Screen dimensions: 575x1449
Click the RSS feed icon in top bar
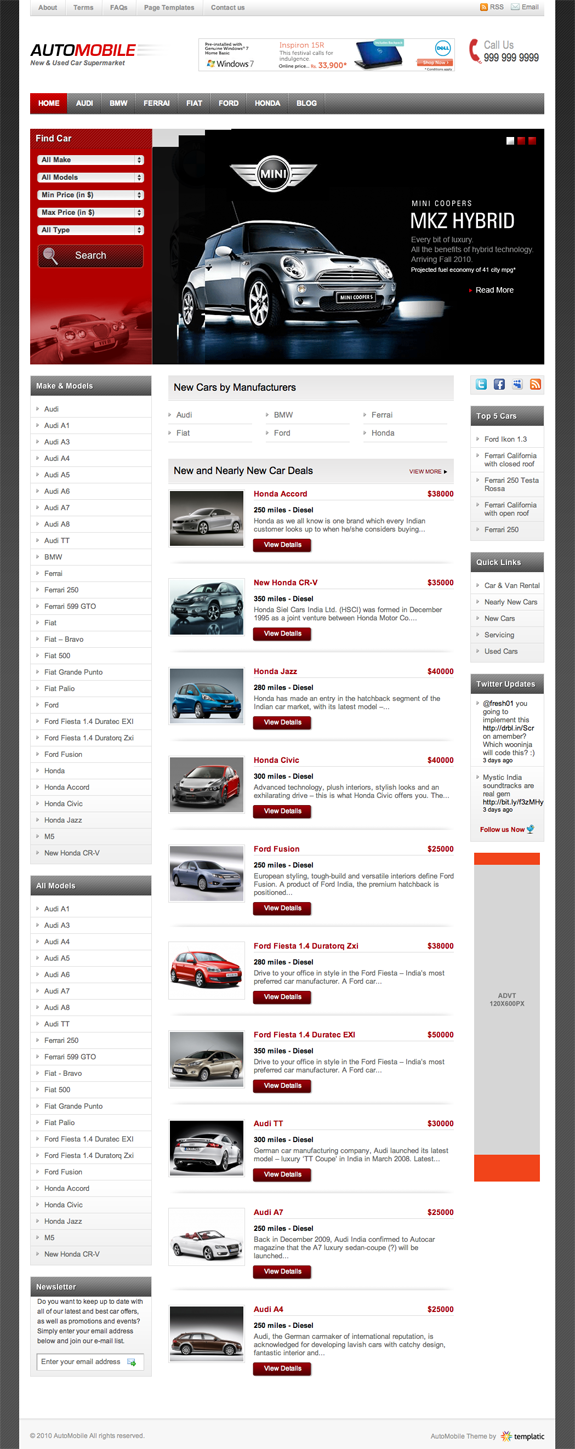[483, 7]
